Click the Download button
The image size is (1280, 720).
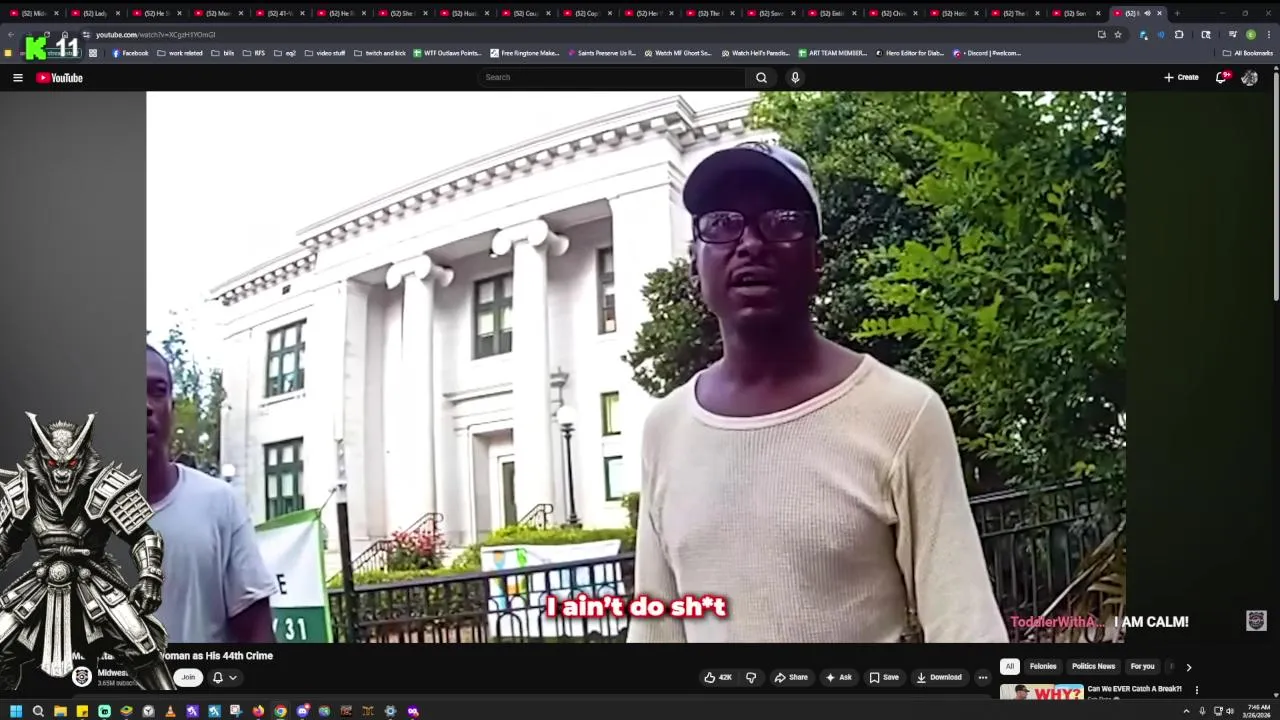pyautogui.click(x=939, y=677)
